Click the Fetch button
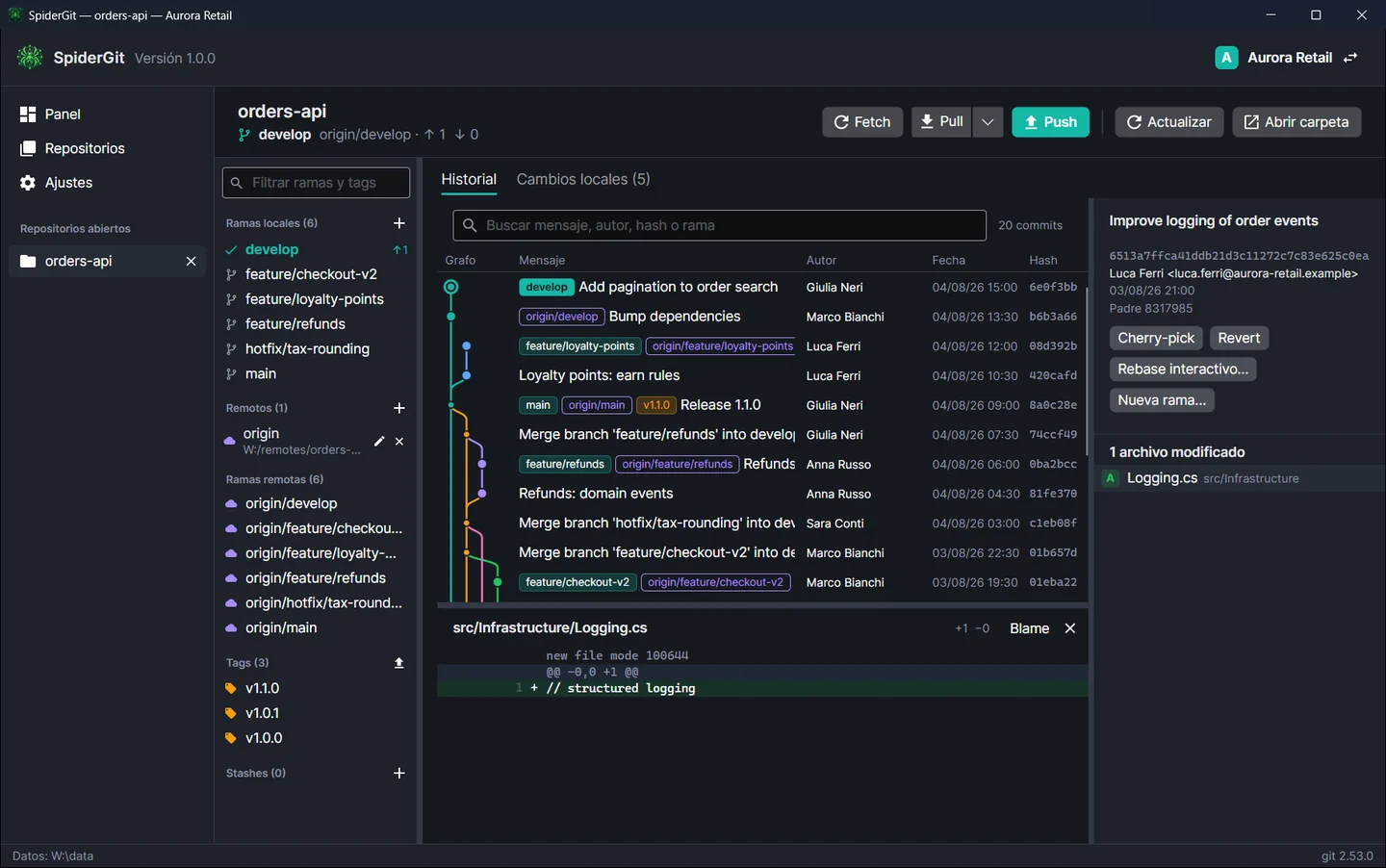Image resolution: width=1386 pixels, height=868 pixels. (862, 122)
